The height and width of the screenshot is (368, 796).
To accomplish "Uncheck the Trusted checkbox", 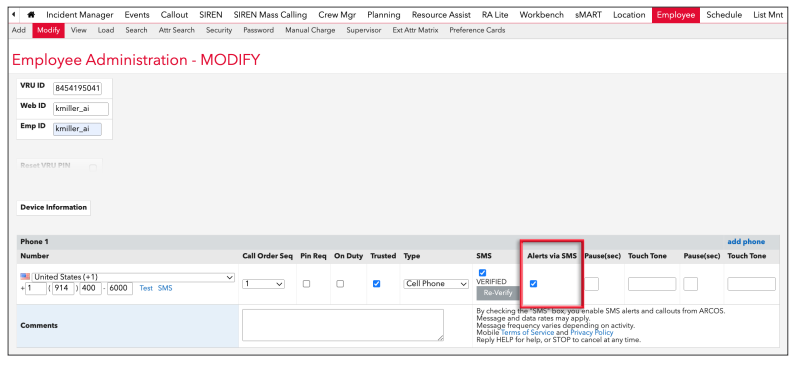I will coord(376,284).
